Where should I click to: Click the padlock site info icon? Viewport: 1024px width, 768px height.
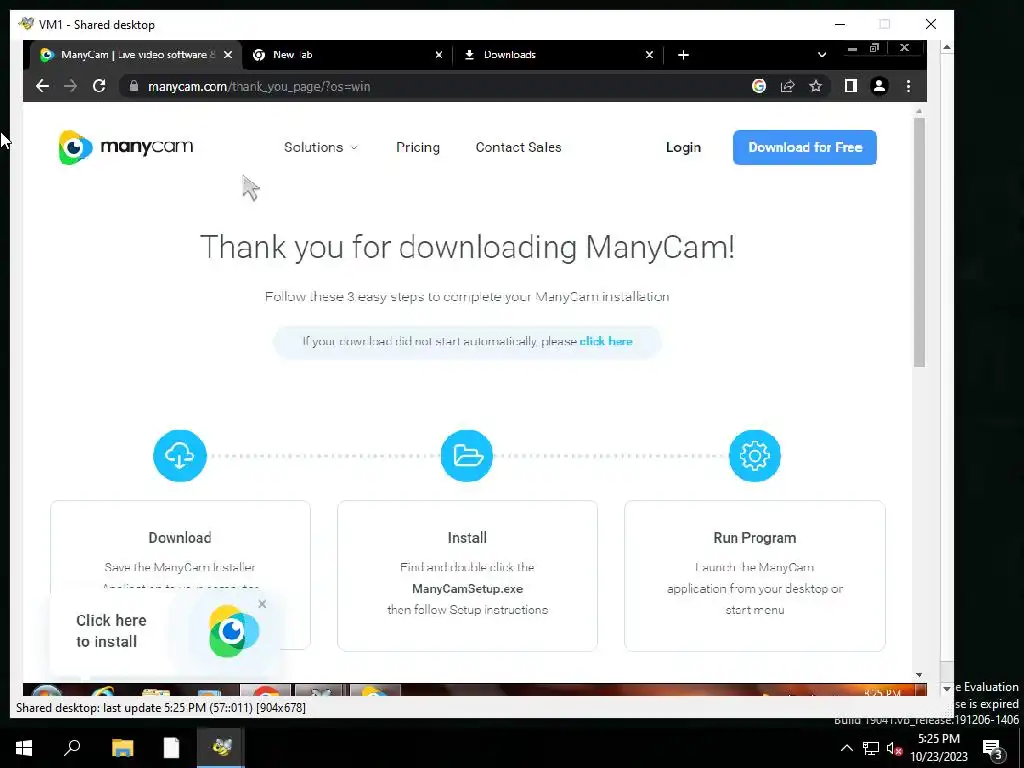click(x=134, y=86)
